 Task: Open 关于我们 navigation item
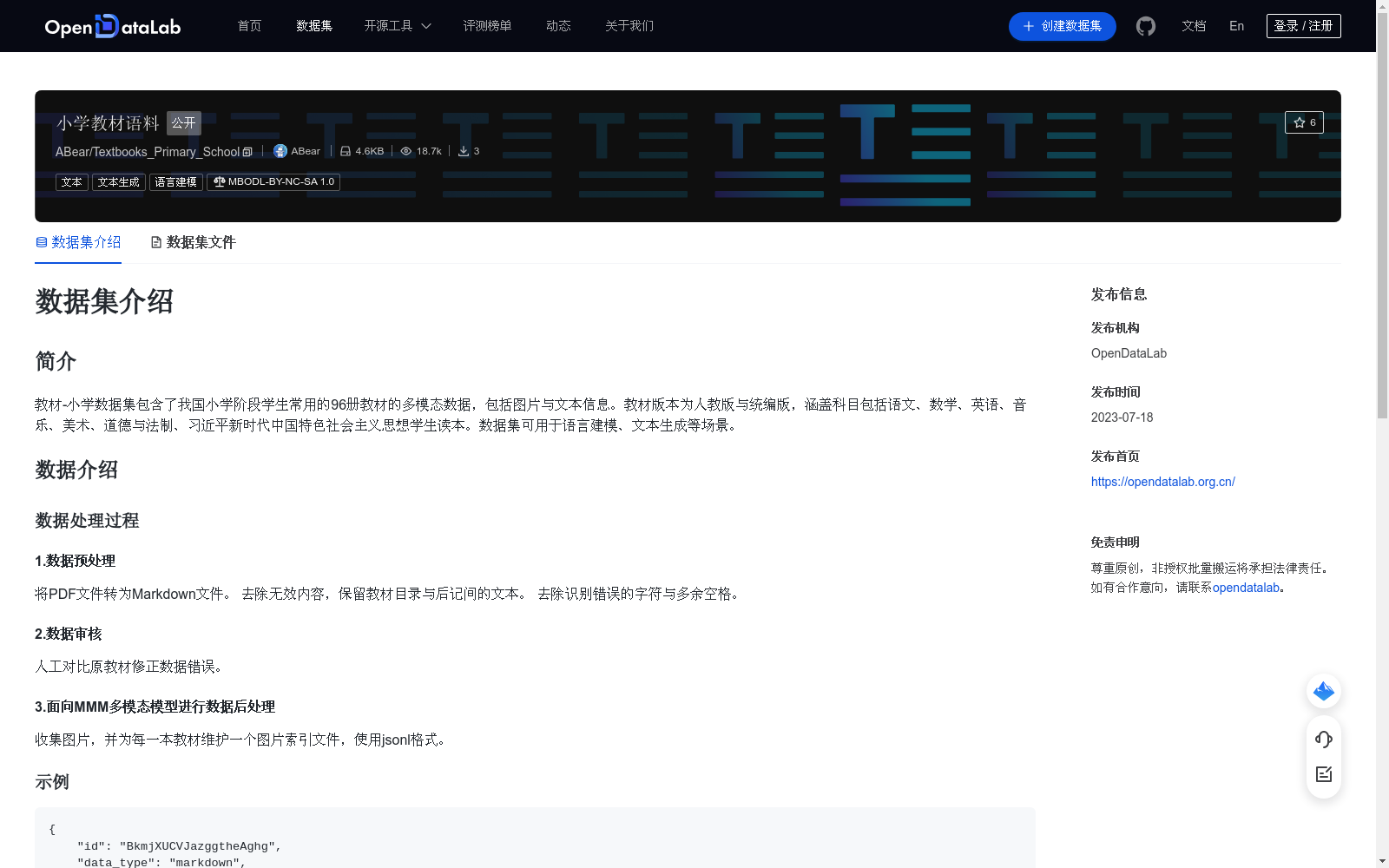[629, 26]
